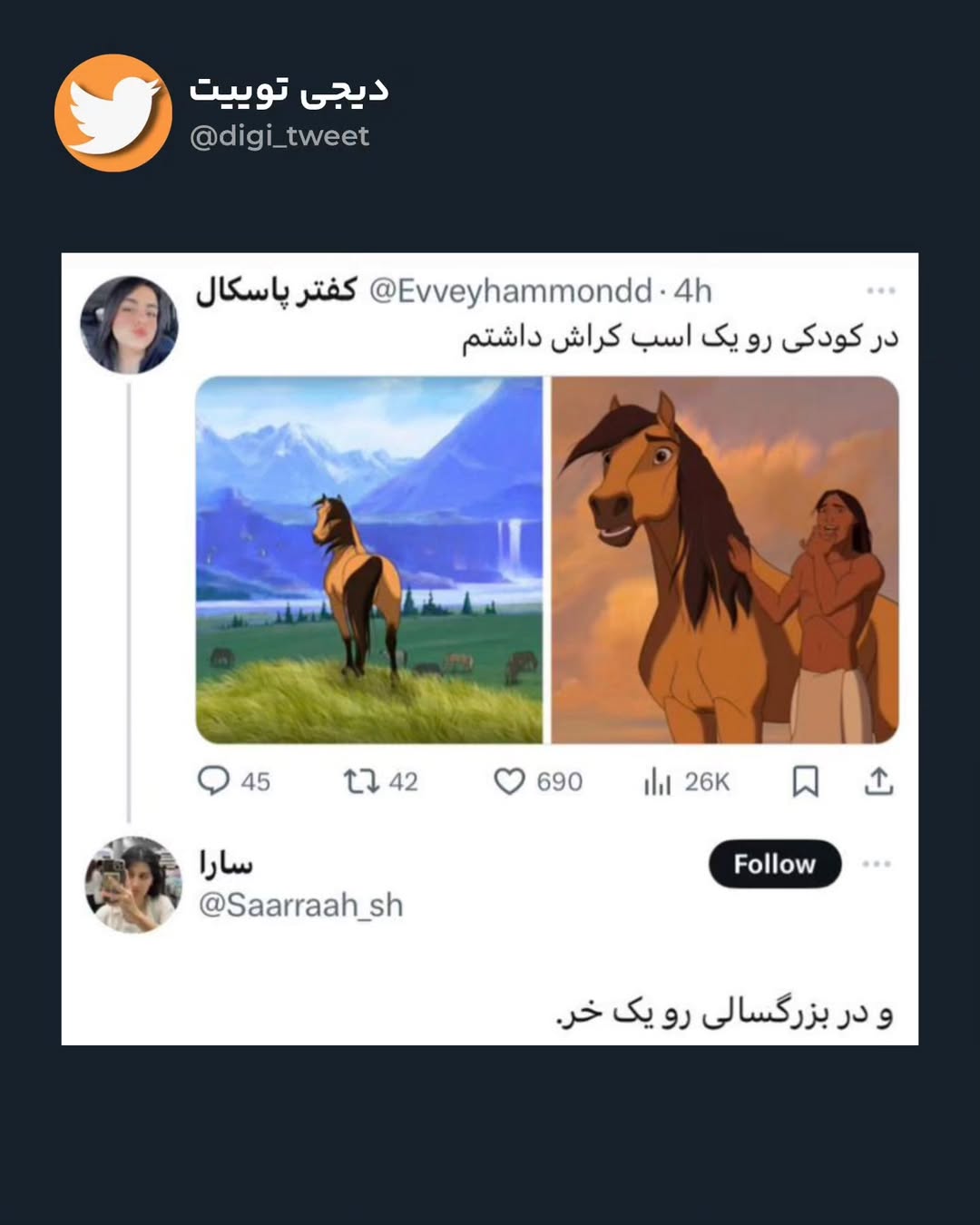Click the orange Twitter bird logo
This screenshot has width=980, height=1225.
coord(113,113)
